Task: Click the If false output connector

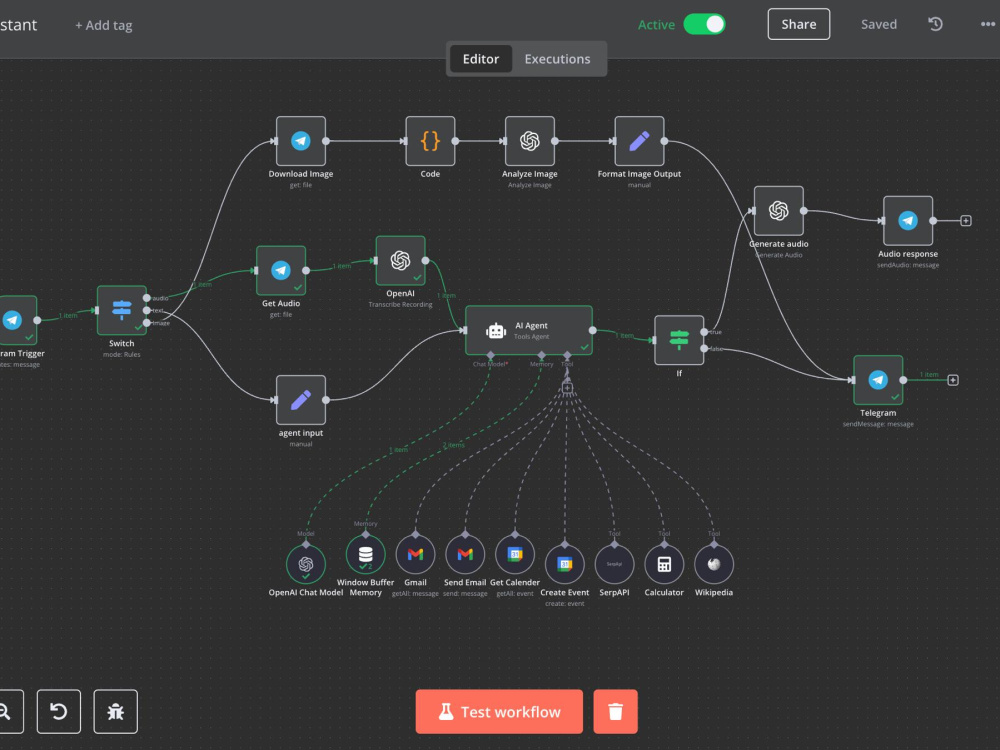Action: click(704, 348)
